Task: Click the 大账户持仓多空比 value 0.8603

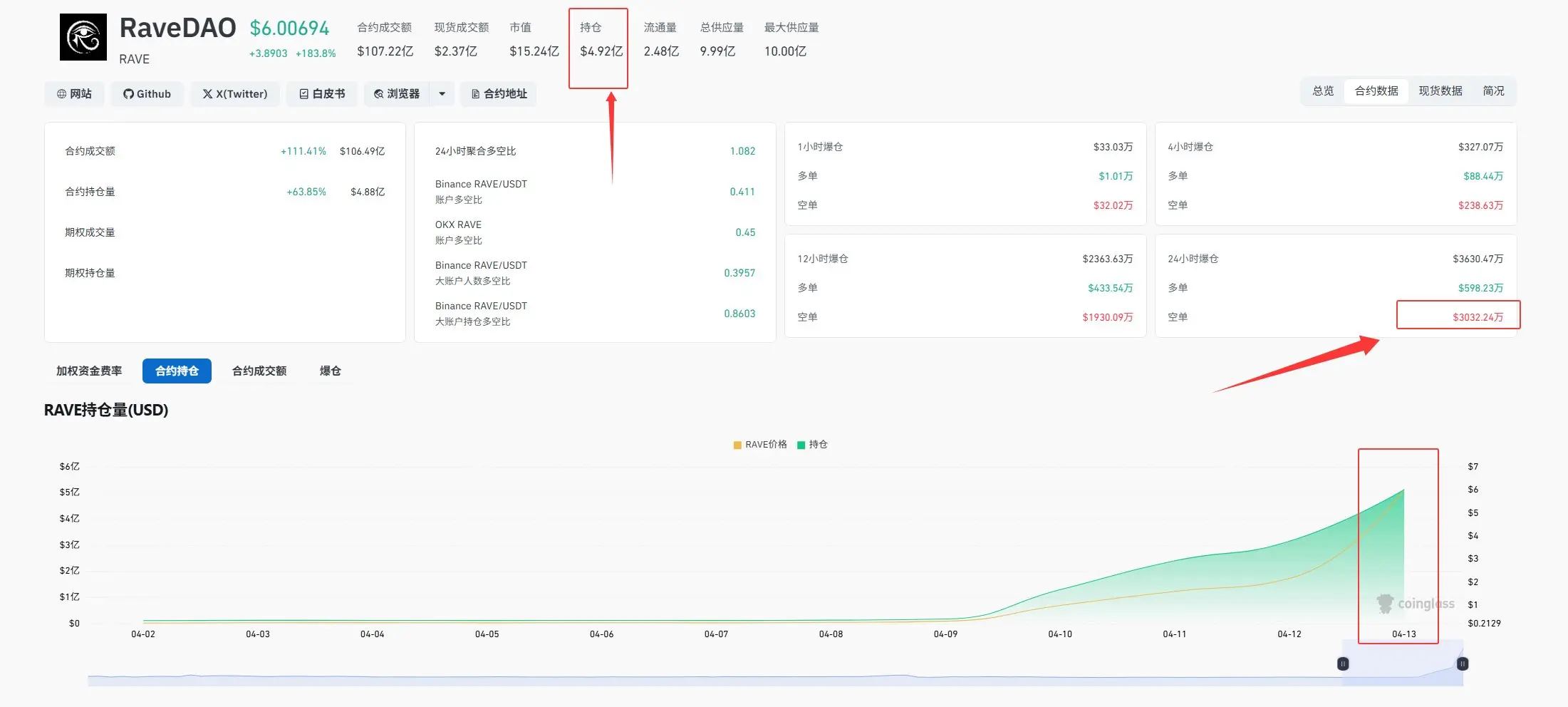Action: 739,314
